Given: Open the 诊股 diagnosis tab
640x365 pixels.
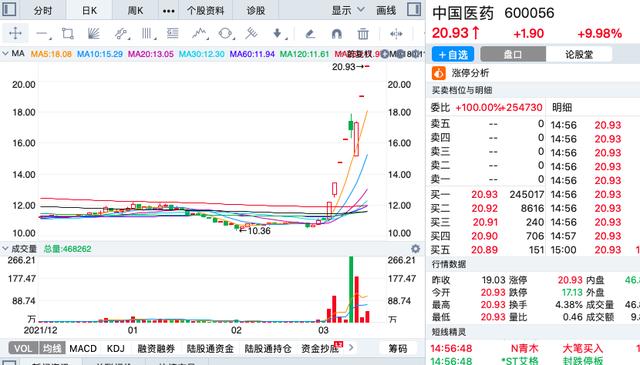Looking at the screenshot, I should 256,10.
